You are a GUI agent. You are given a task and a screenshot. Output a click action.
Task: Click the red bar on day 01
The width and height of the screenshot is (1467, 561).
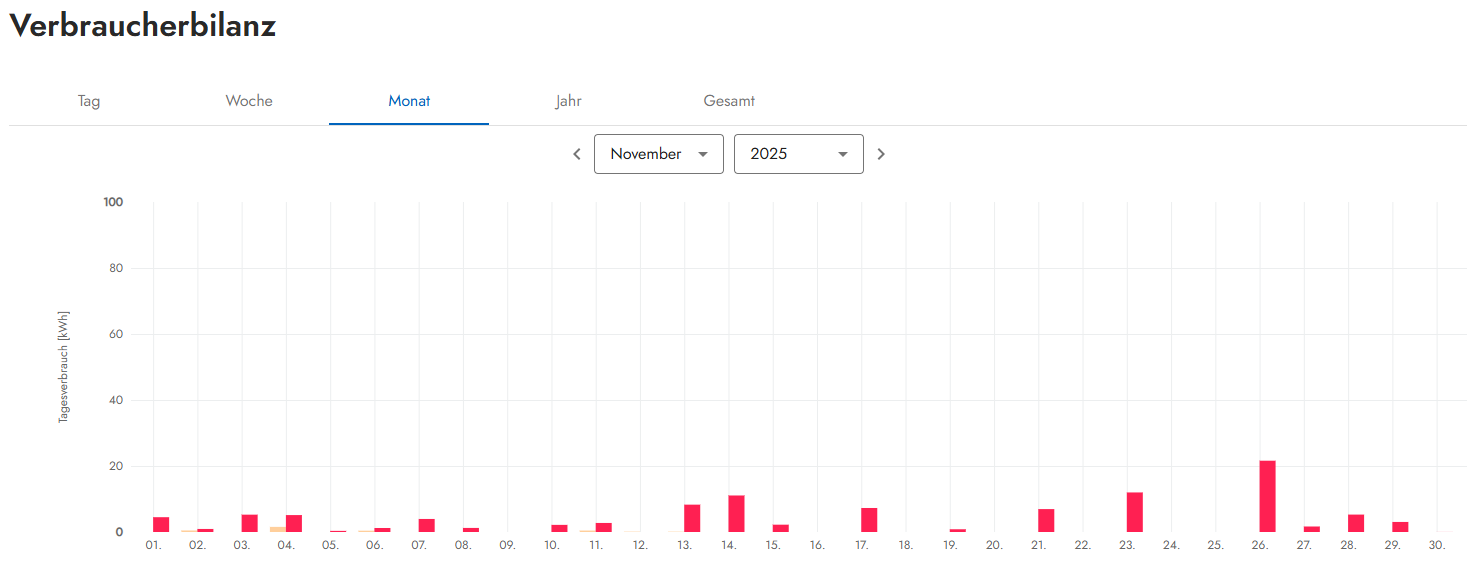click(x=161, y=524)
